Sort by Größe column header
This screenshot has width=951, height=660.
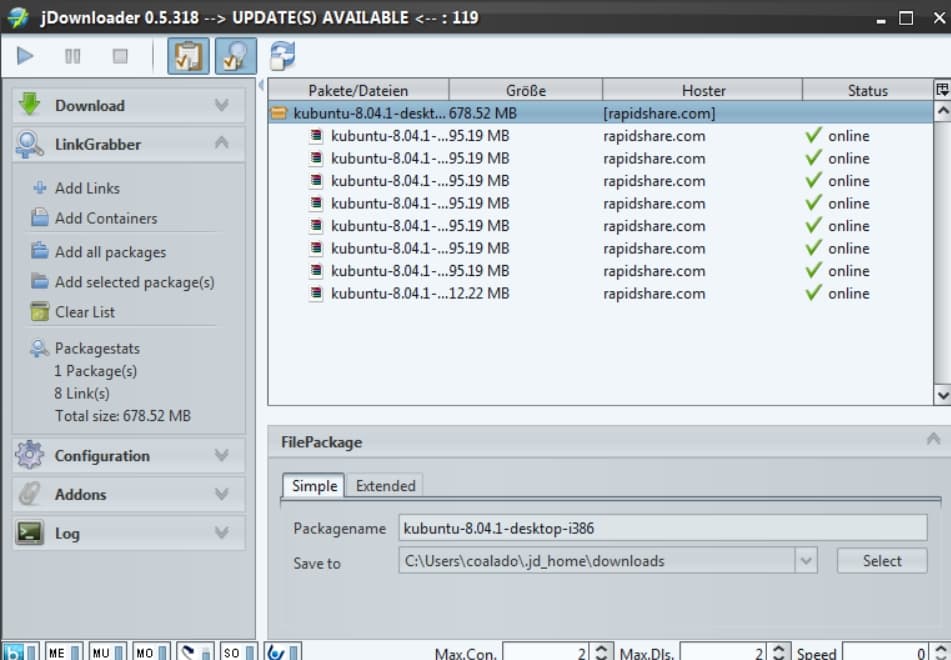point(526,90)
